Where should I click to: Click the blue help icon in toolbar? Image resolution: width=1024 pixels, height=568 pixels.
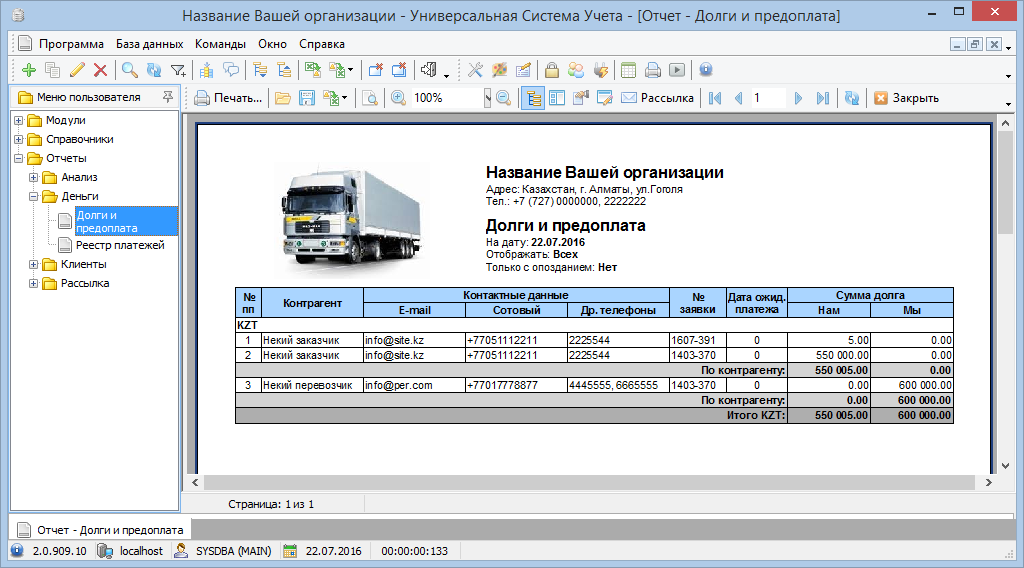coord(706,70)
